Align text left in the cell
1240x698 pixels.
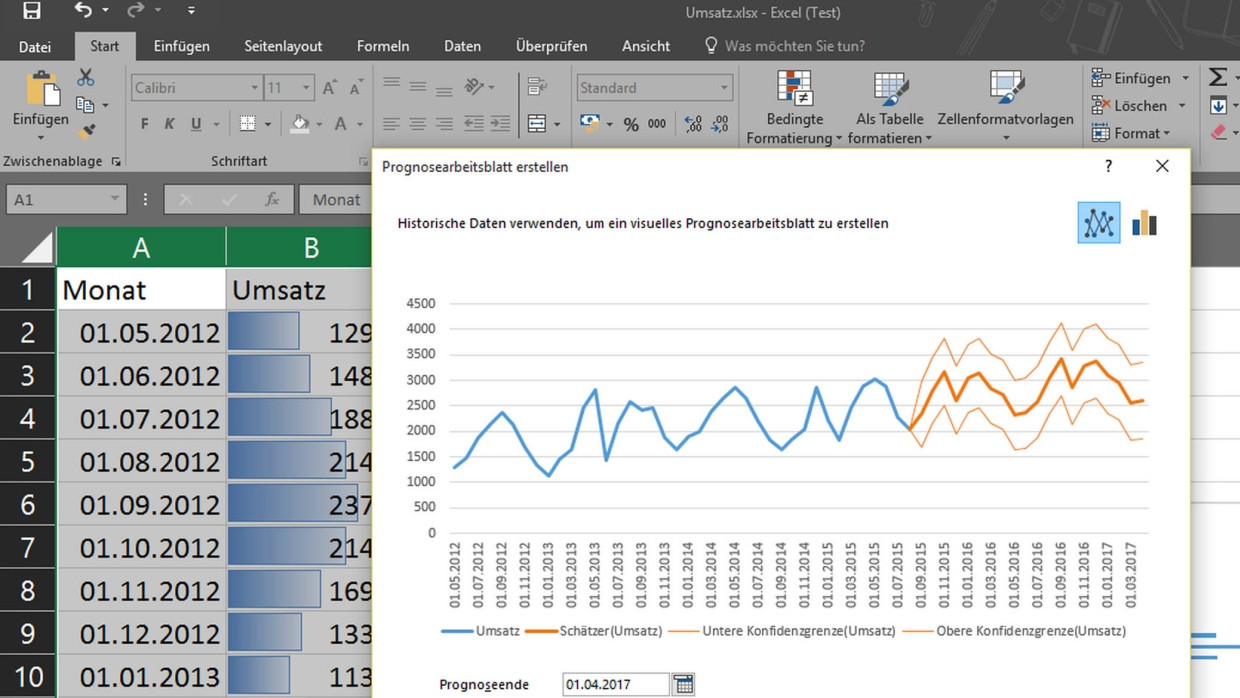click(x=391, y=124)
